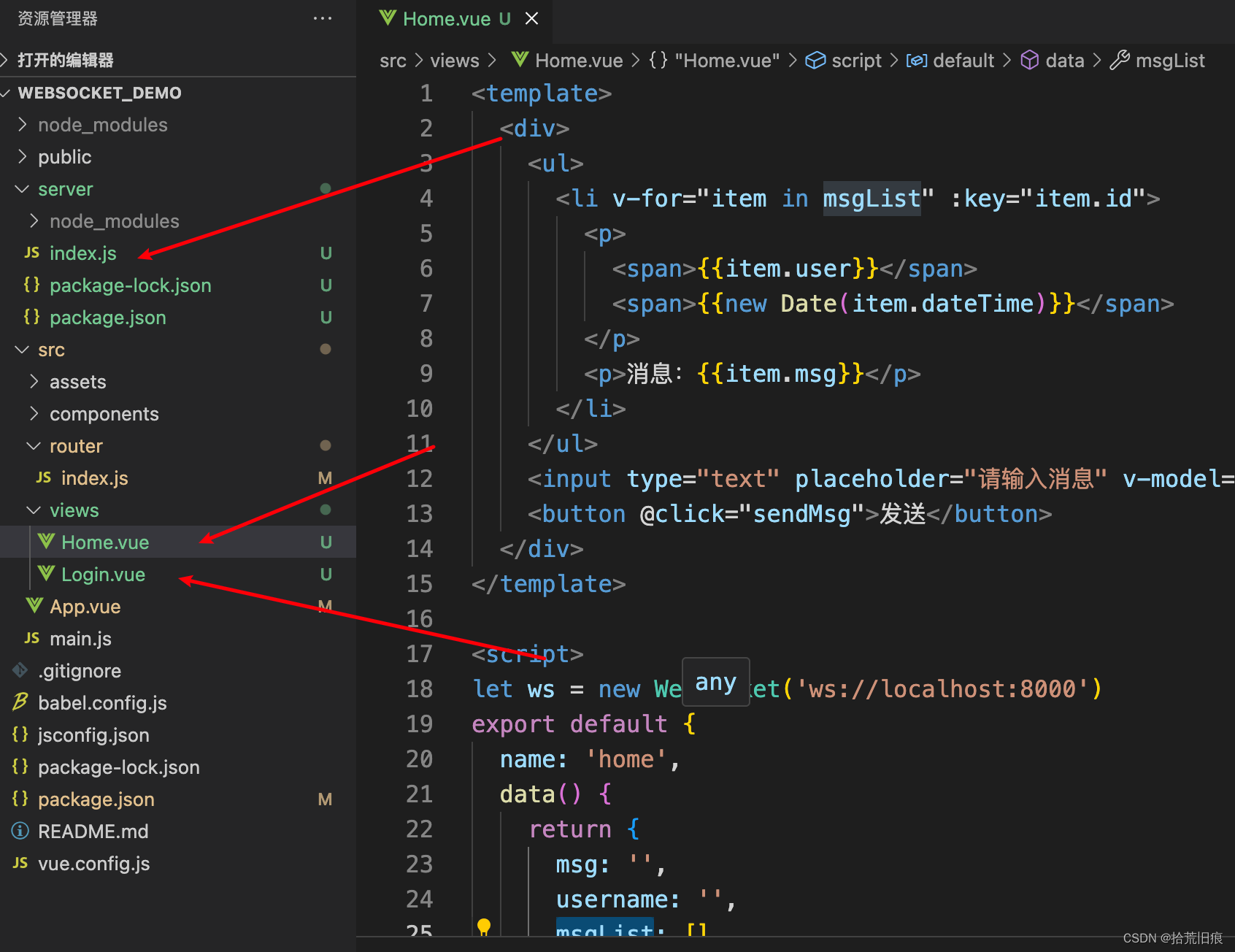Click Babel icon beside babel.config.js
1235x952 pixels.
click(20, 702)
